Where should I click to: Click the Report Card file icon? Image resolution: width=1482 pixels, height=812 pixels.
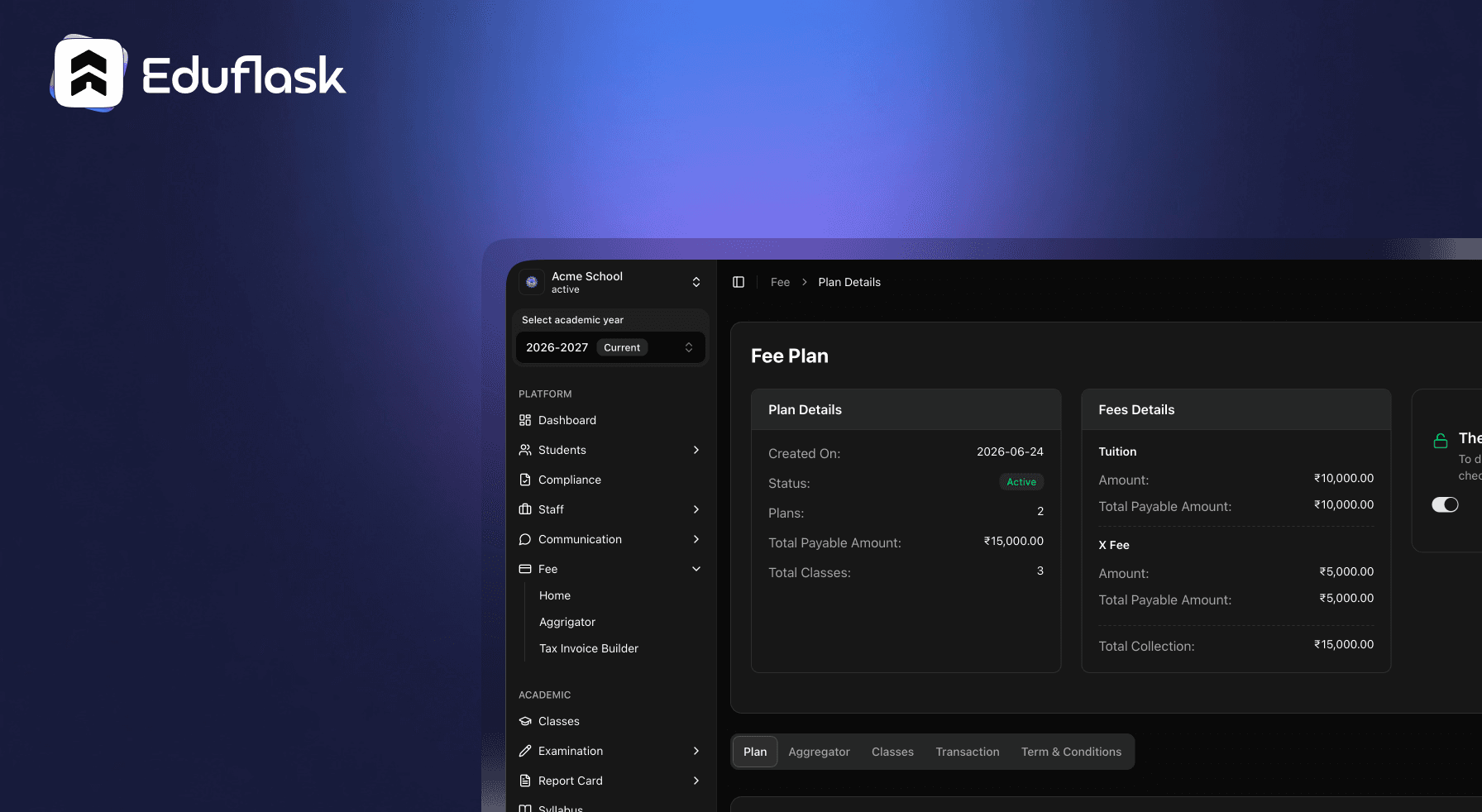click(x=525, y=781)
